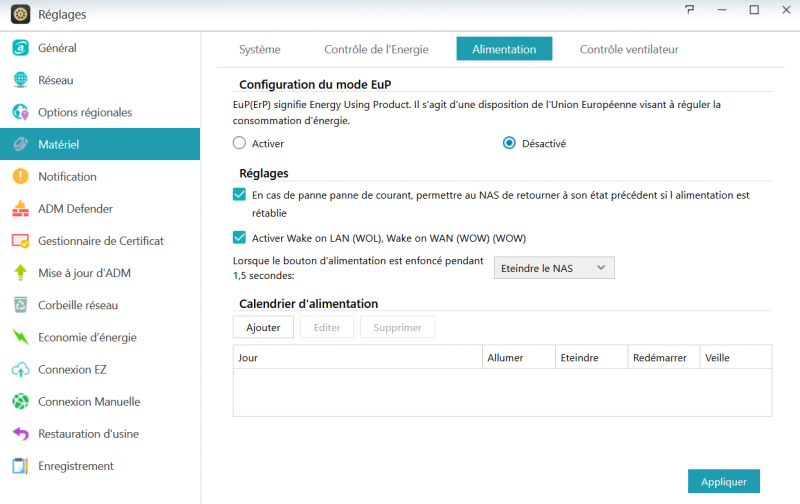
Task: Click the Général settings icon
Action: pyautogui.click(x=20, y=48)
